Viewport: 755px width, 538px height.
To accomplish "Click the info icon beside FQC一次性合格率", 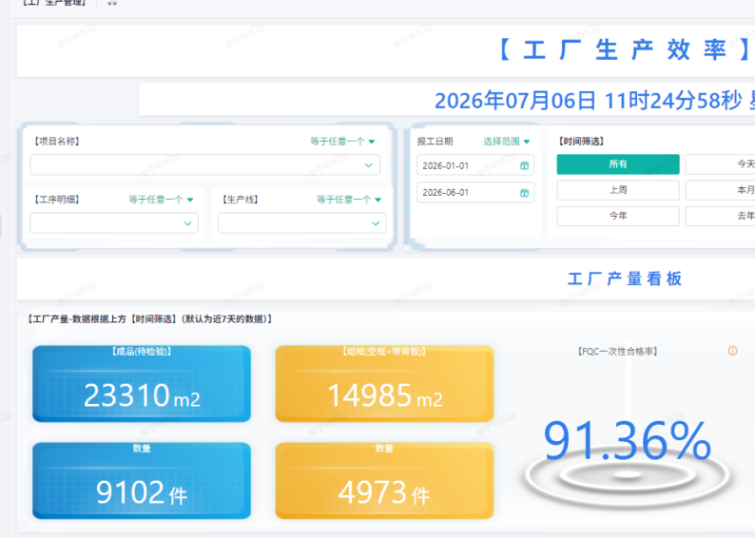I will click(x=732, y=351).
